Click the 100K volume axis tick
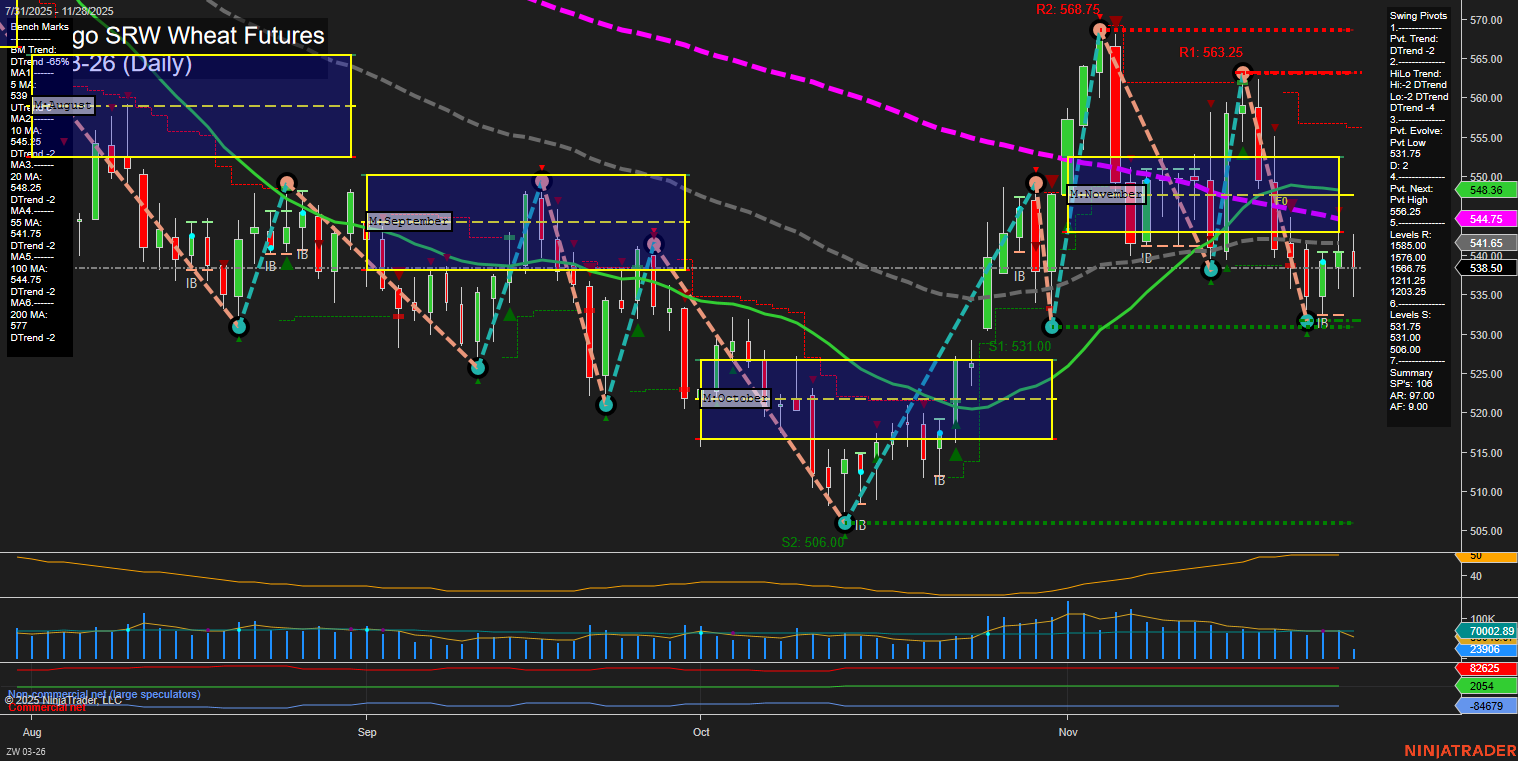The height and width of the screenshot is (761, 1518). (x=1482, y=620)
